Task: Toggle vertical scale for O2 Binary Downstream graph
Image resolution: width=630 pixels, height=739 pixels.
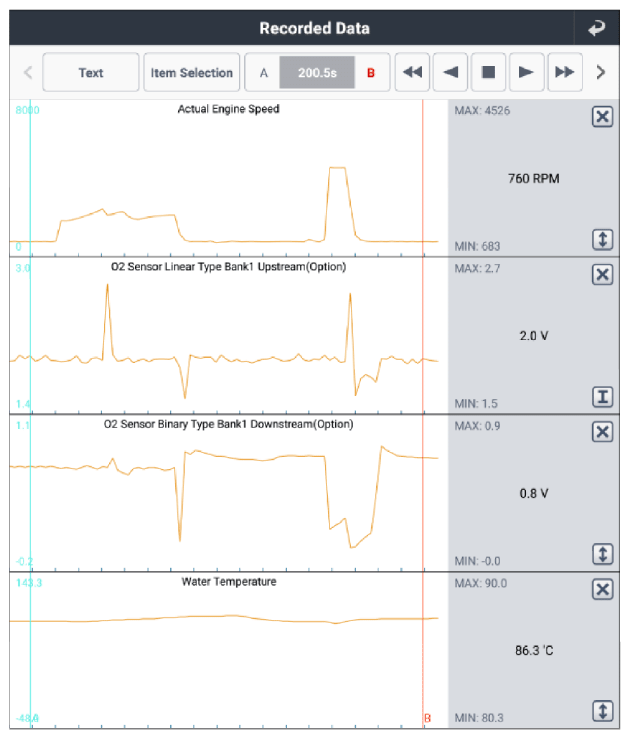Action: (602, 554)
